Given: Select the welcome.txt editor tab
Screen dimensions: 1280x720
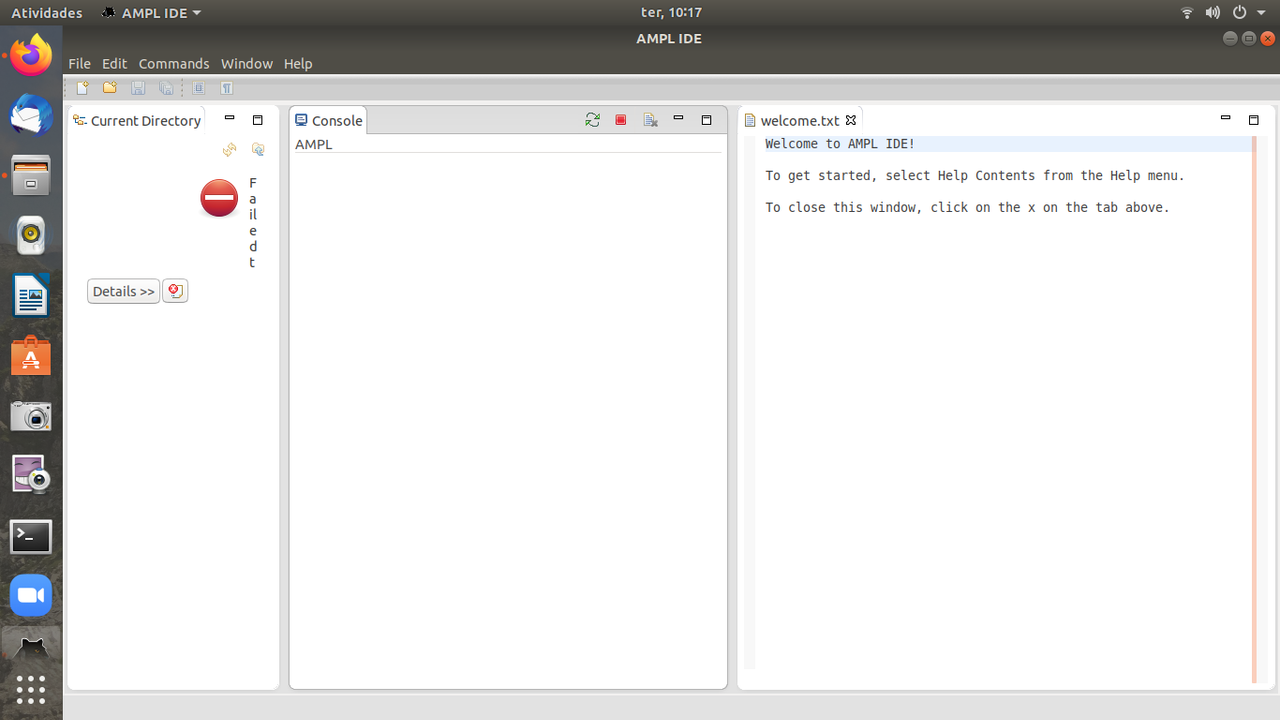Looking at the screenshot, I should pyautogui.click(x=801, y=120).
